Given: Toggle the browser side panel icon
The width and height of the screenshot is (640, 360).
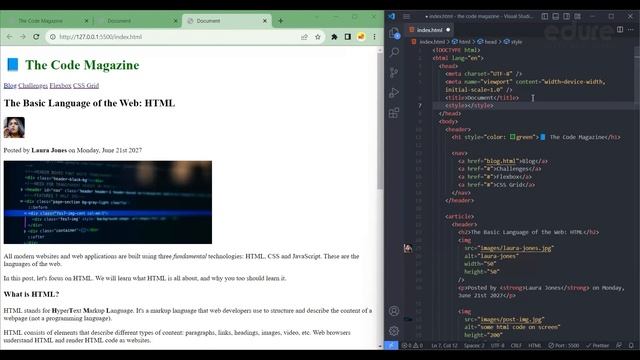Looking at the screenshot, I should (x=348, y=37).
